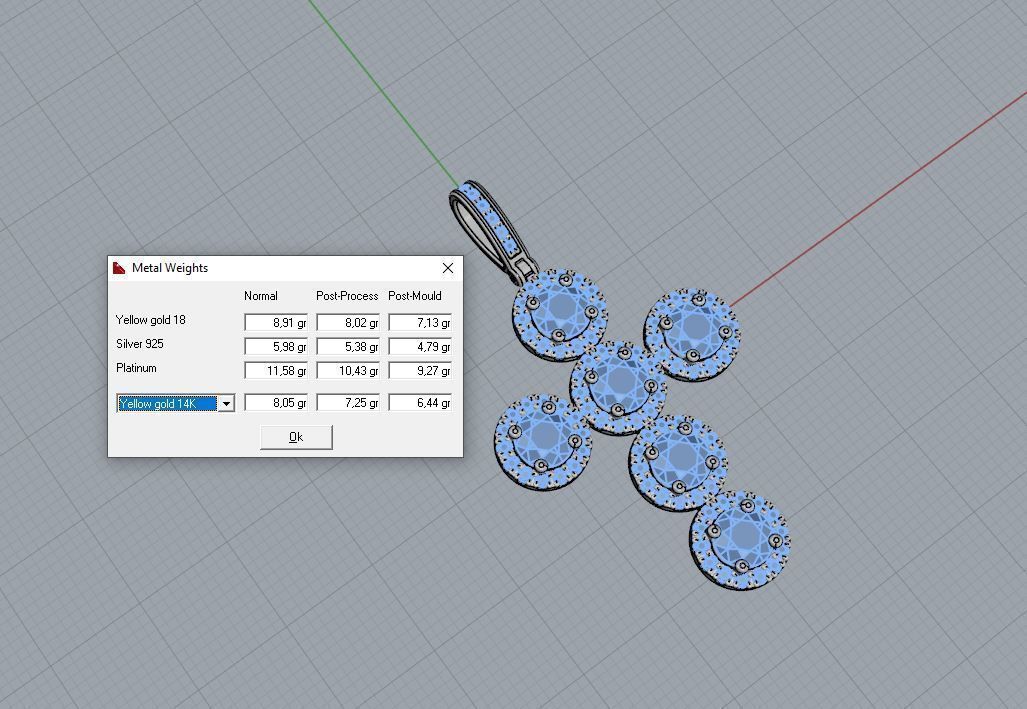Select the Platinum Normal weight field

[276, 371]
